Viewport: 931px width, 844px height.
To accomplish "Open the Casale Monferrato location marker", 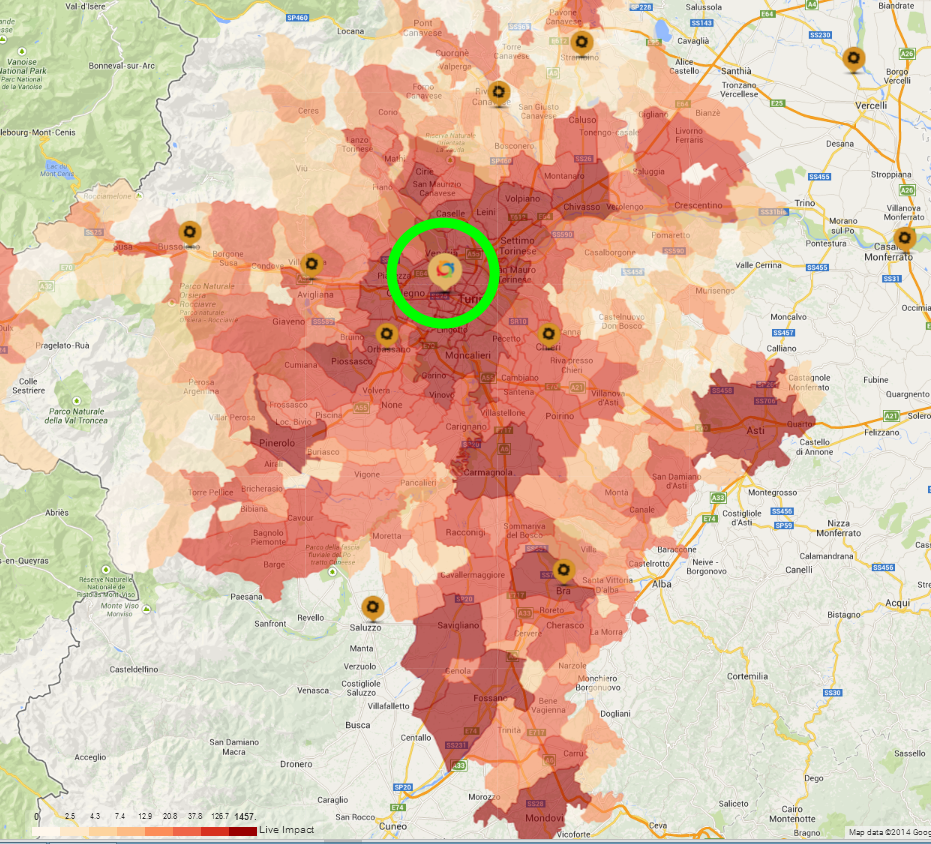I will click(x=904, y=238).
